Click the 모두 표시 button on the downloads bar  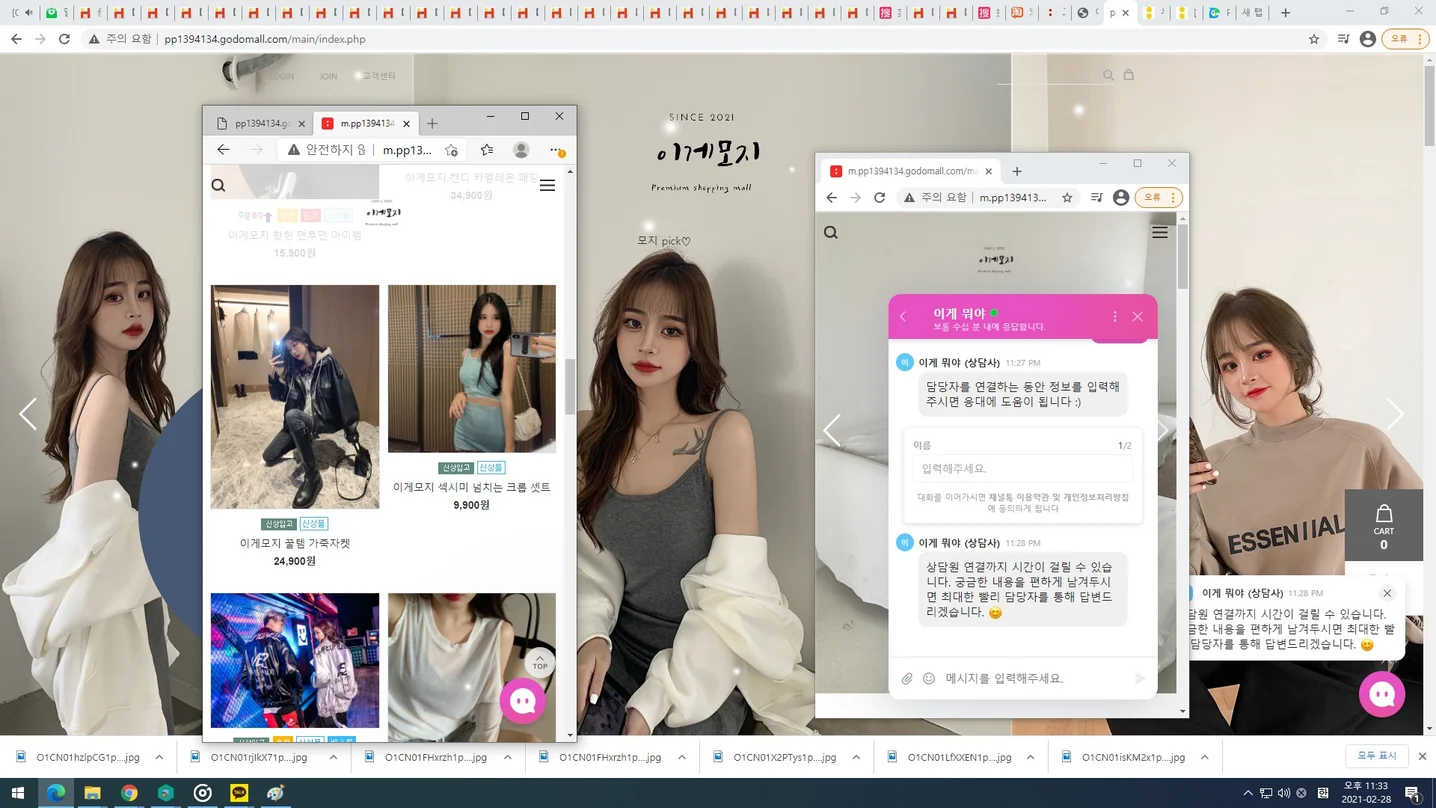pos(1375,756)
